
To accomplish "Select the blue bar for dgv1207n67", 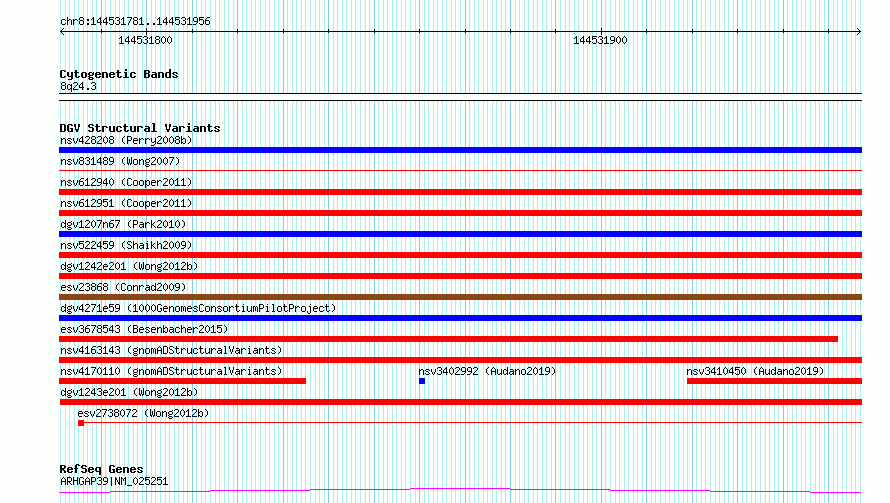I will coord(460,234).
